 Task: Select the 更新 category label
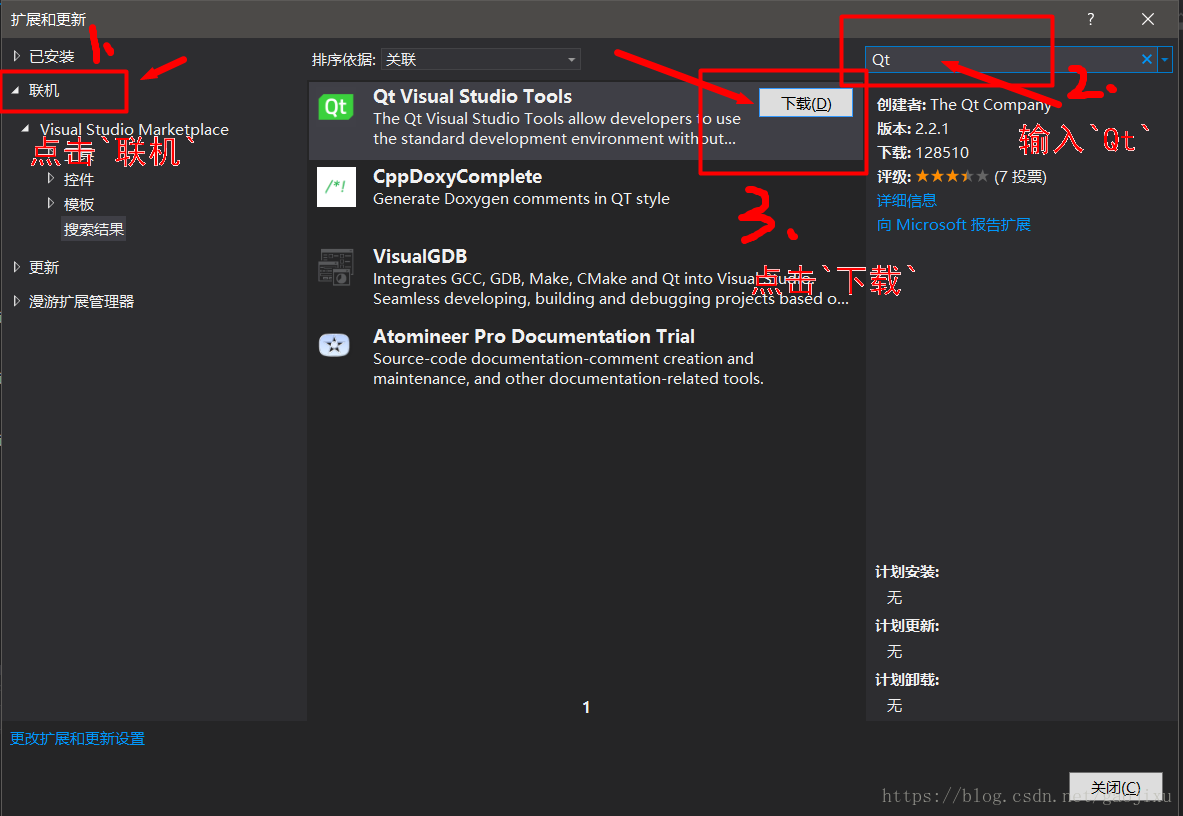coord(44,268)
